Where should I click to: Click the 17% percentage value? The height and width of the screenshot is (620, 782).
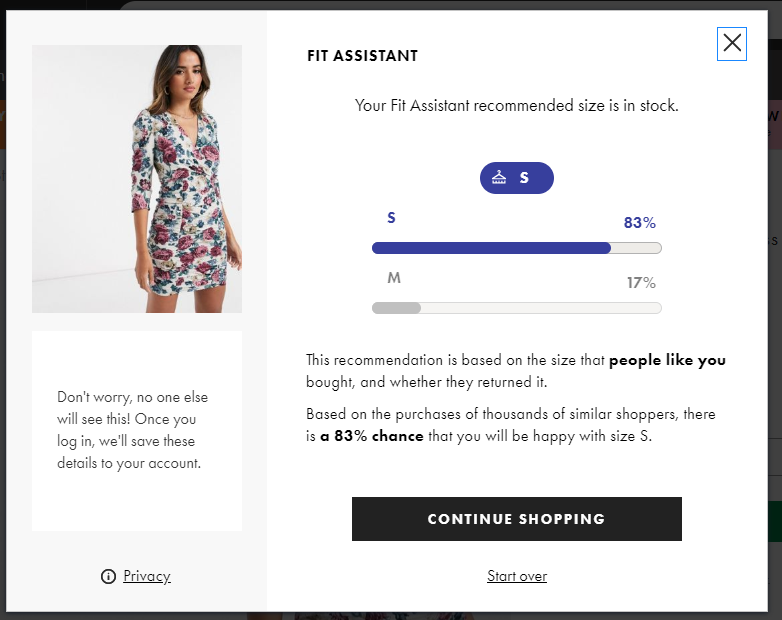click(641, 283)
